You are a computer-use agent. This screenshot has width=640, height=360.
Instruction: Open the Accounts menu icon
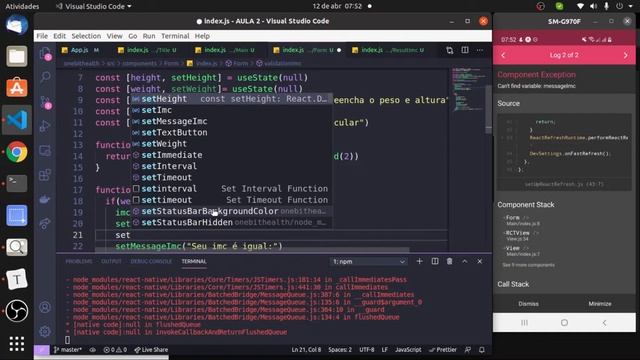click(45, 307)
